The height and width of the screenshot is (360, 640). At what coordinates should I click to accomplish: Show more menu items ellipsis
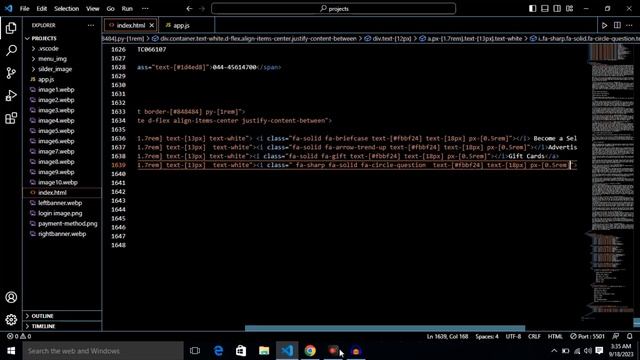click(x=145, y=9)
